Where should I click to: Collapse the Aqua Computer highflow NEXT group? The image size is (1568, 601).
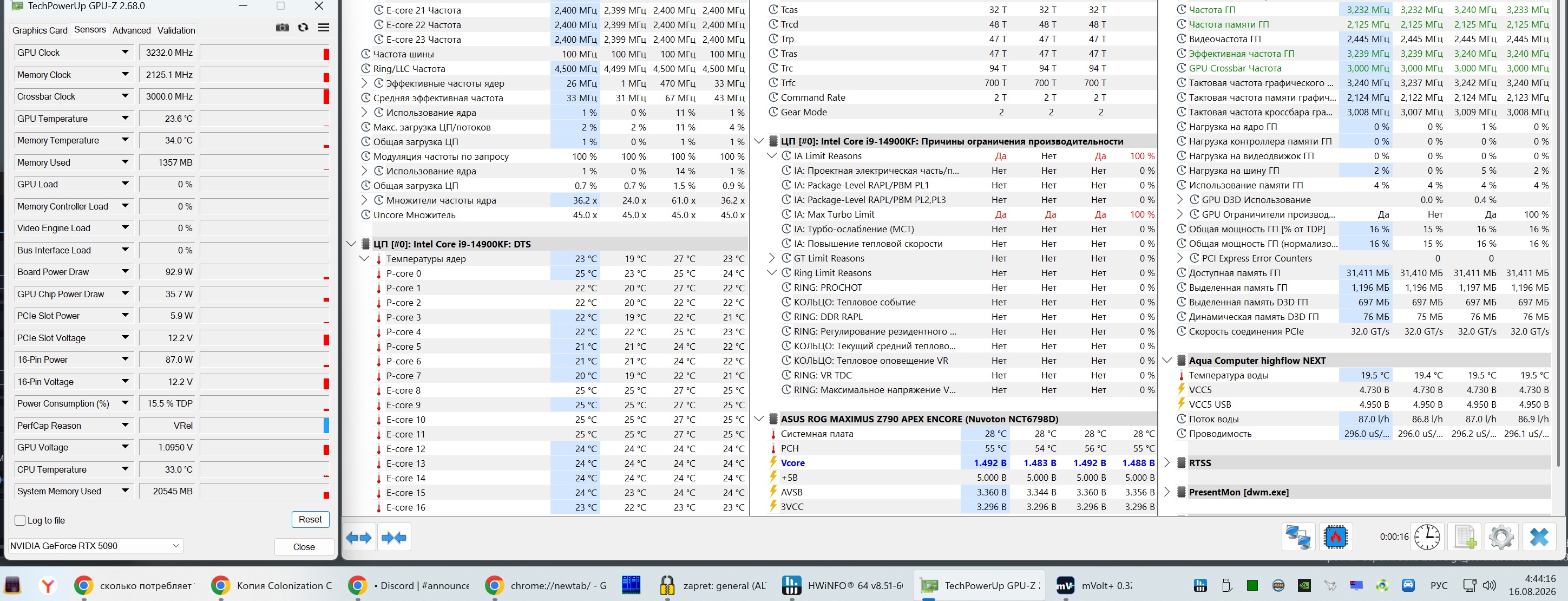pos(1167,361)
